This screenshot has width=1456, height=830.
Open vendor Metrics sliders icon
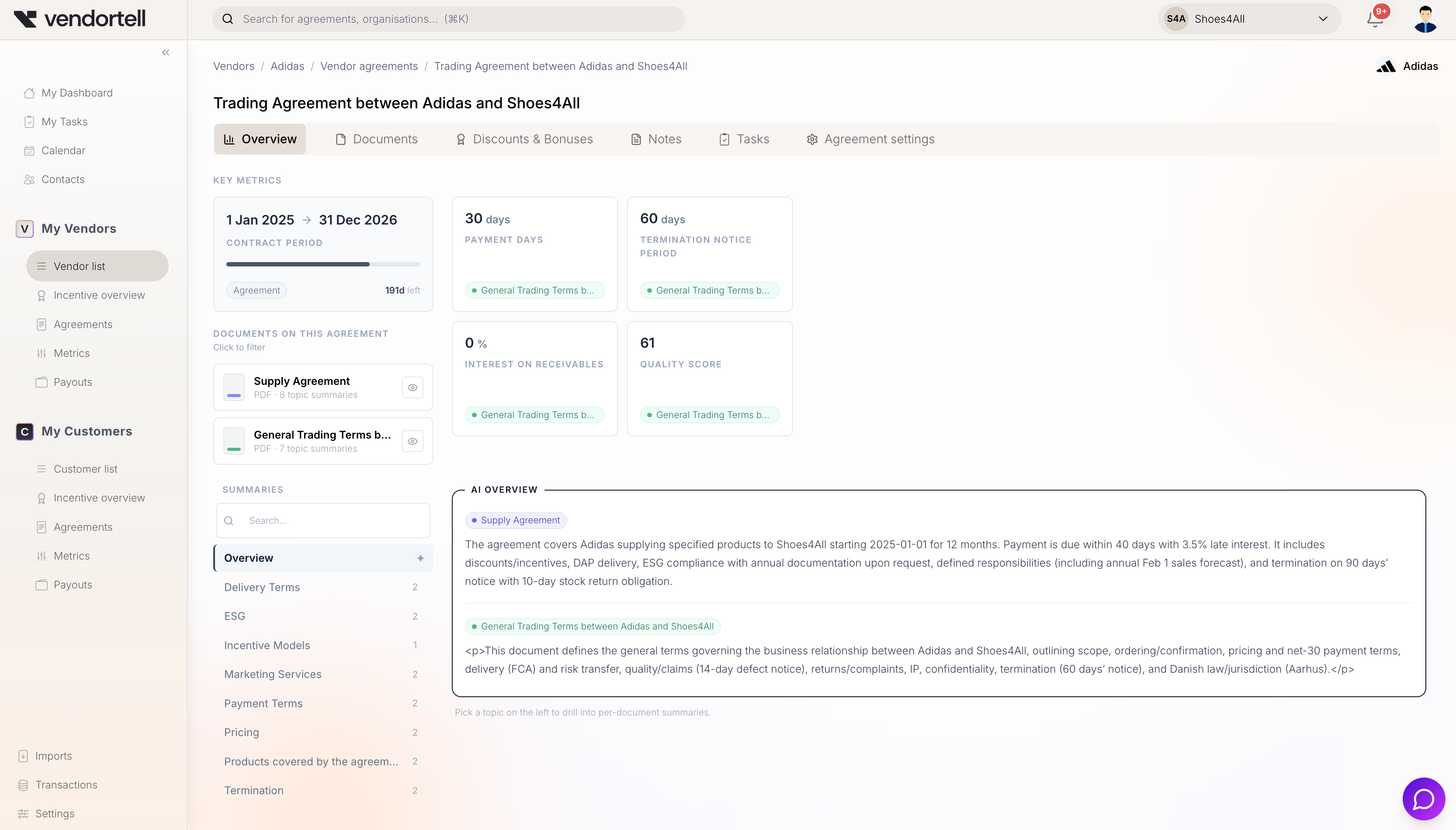pos(41,353)
